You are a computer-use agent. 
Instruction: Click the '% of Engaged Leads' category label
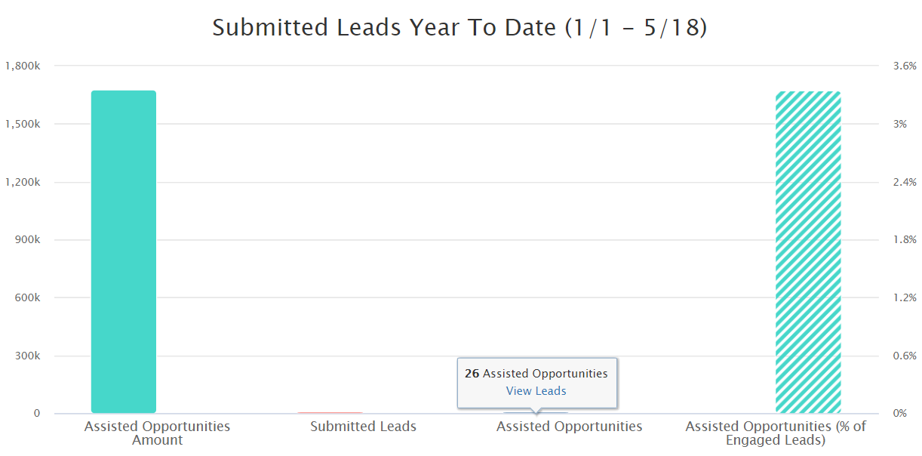click(x=776, y=433)
